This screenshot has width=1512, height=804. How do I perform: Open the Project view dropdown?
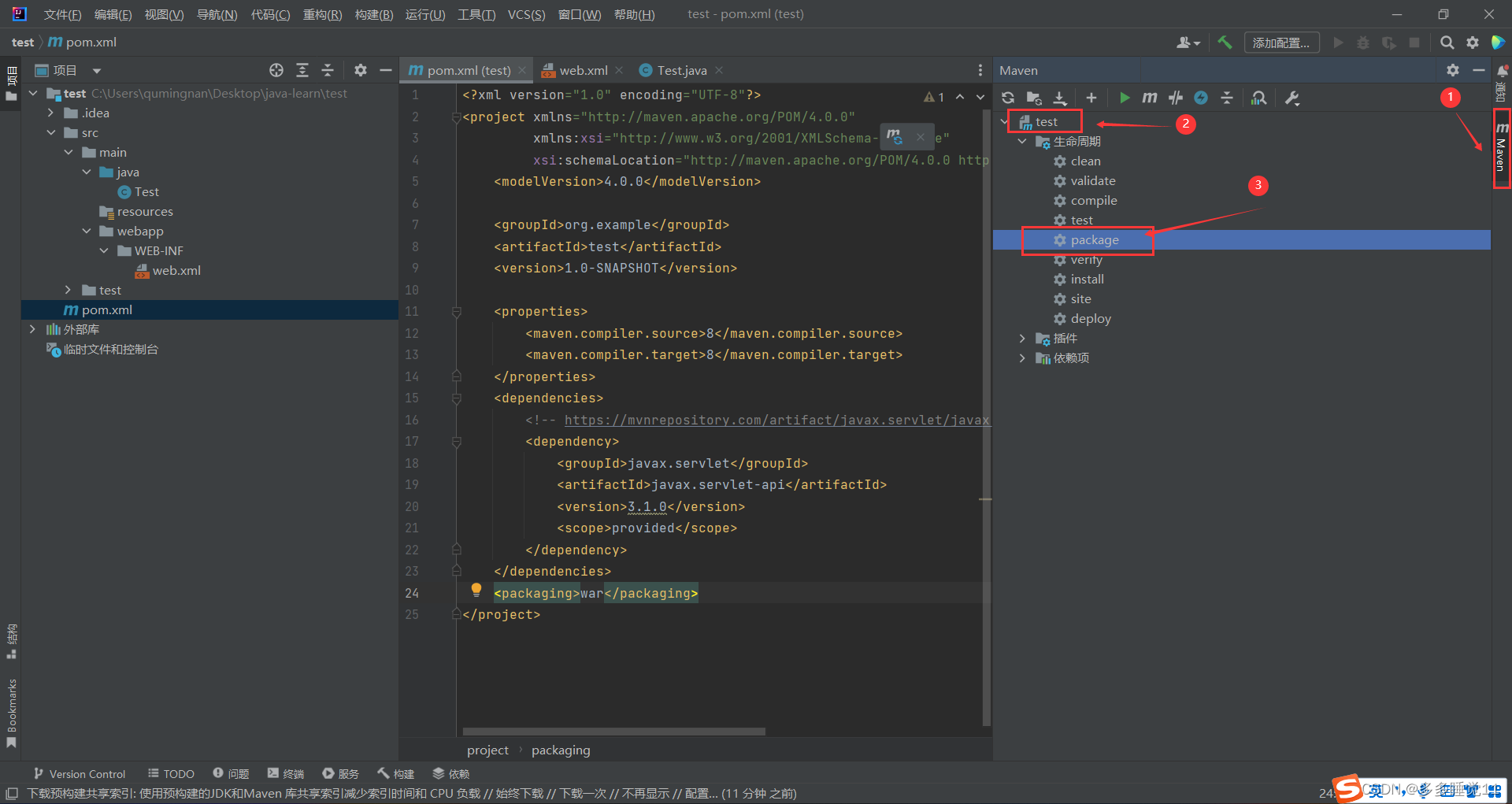pos(96,71)
